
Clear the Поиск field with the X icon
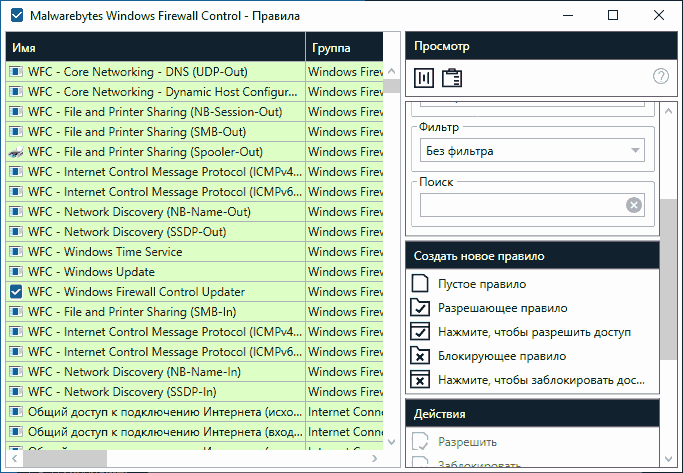(633, 205)
